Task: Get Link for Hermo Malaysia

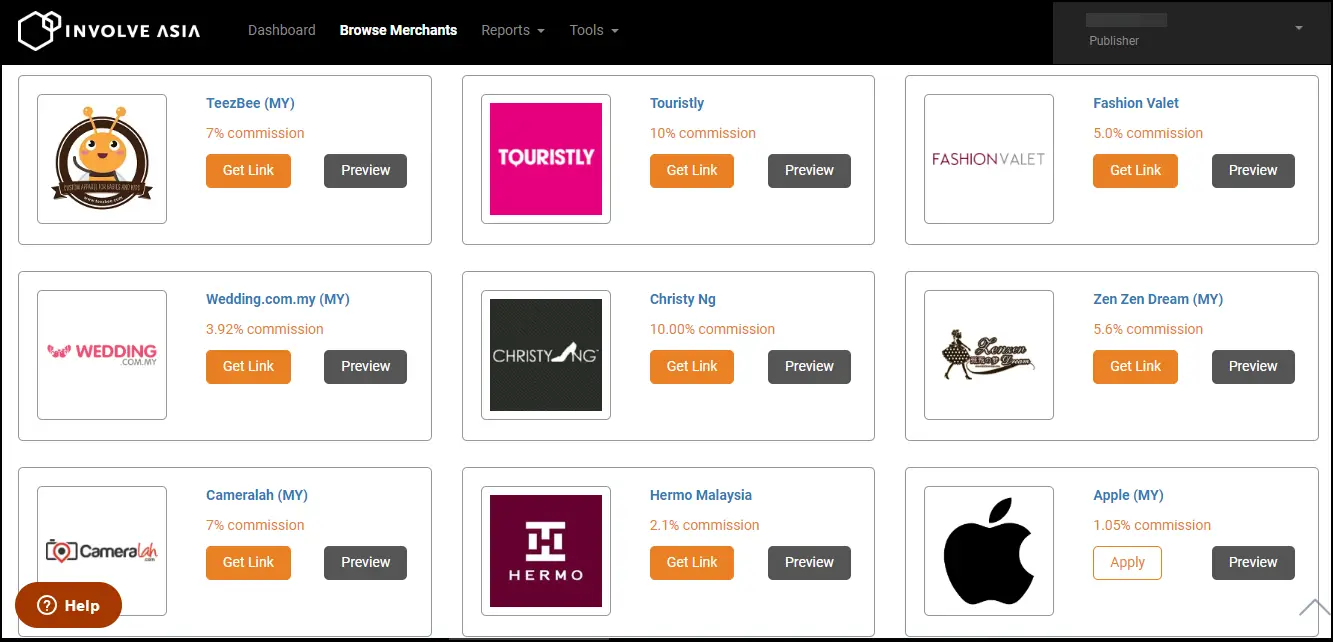Action: (692, 562)
